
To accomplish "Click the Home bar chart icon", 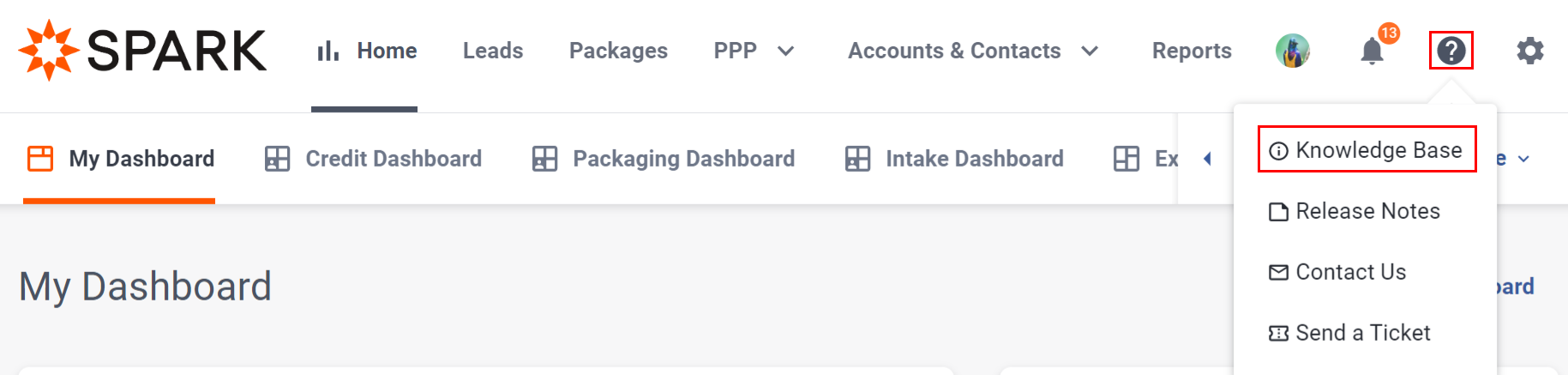I will click(328, 51).
